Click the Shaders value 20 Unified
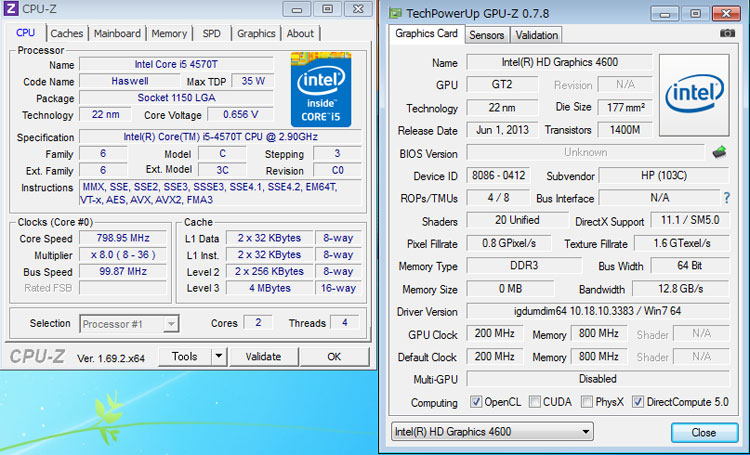The width and height of the screenshot is (750, 455). pyautogui.click(x=517, y=220)
